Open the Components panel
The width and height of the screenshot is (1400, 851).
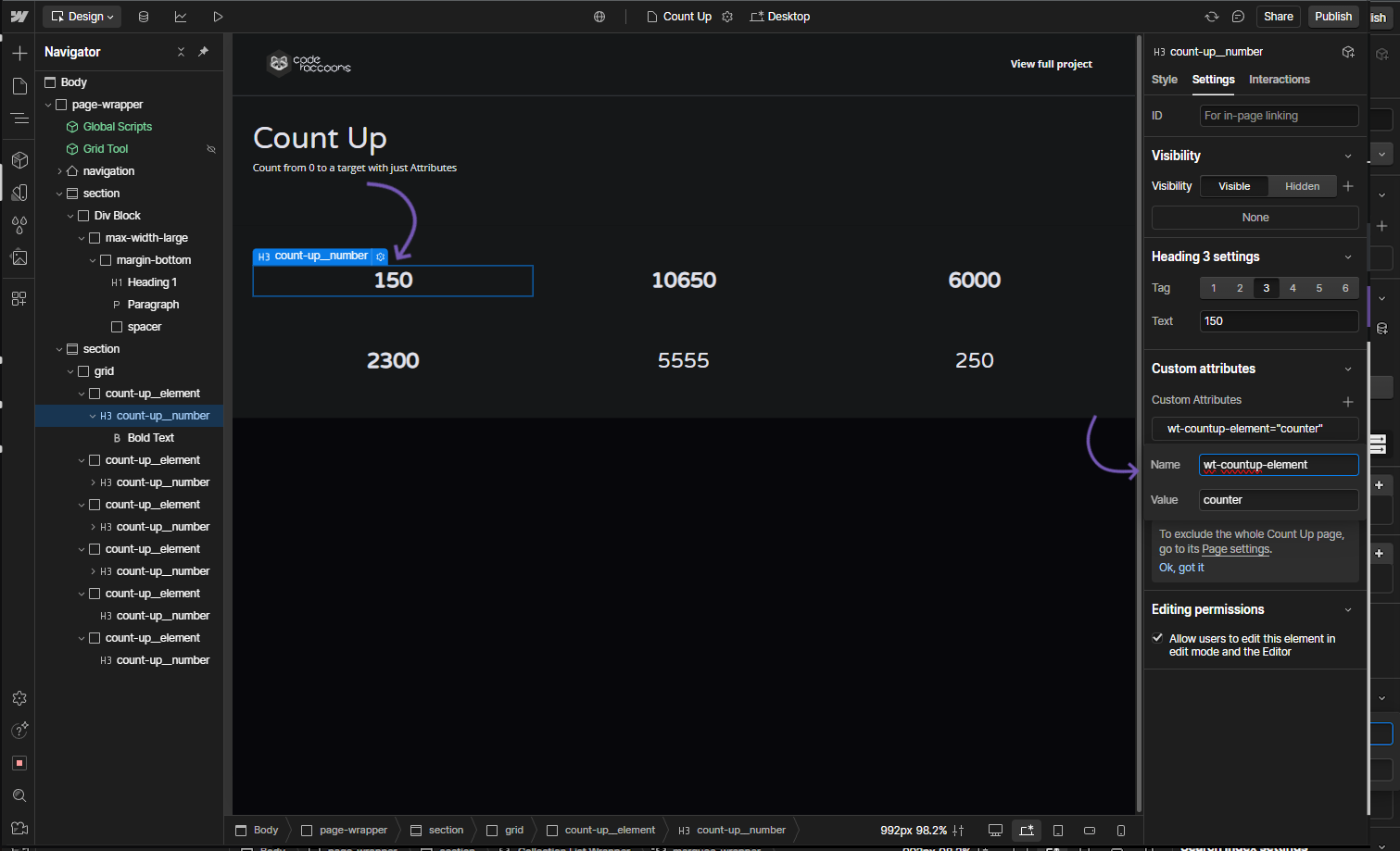point(19,160)
